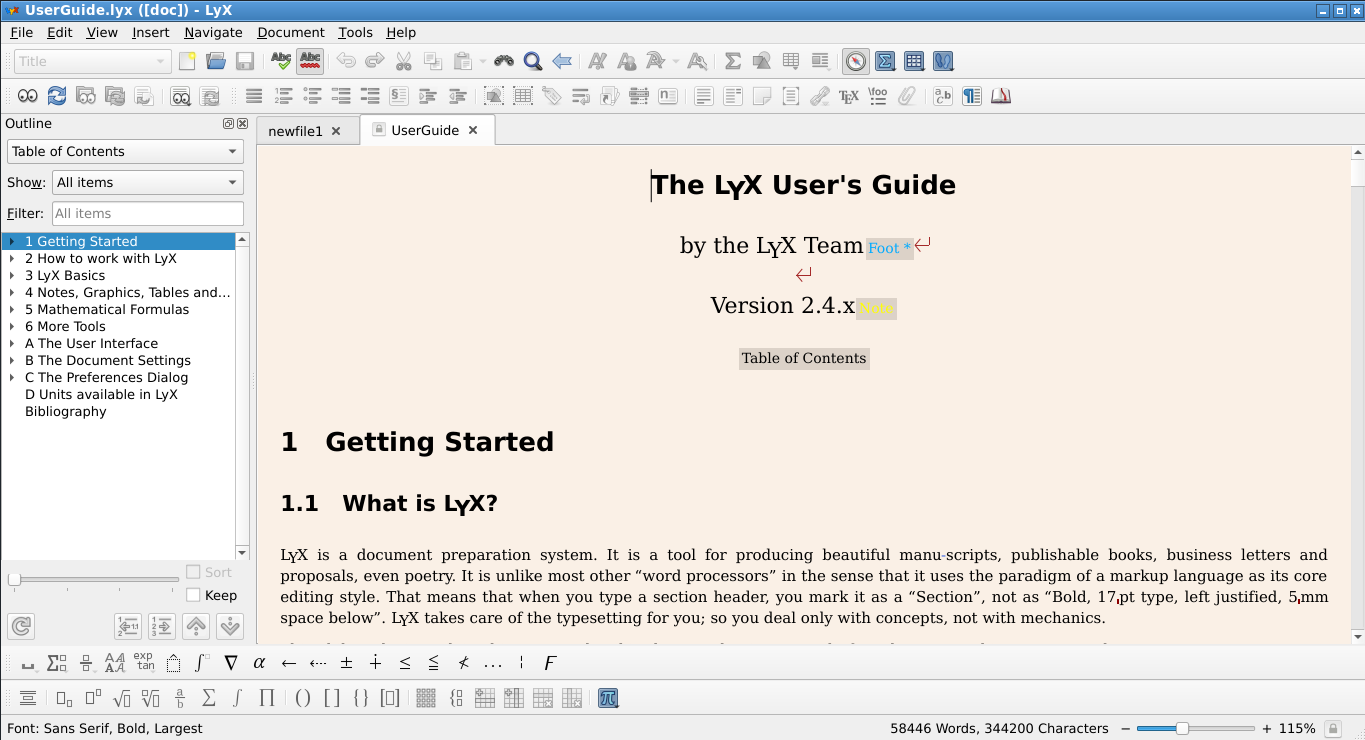Insert a fraction from the math toolbar
Screen dimensions: 1365x740
coord(180,698)
